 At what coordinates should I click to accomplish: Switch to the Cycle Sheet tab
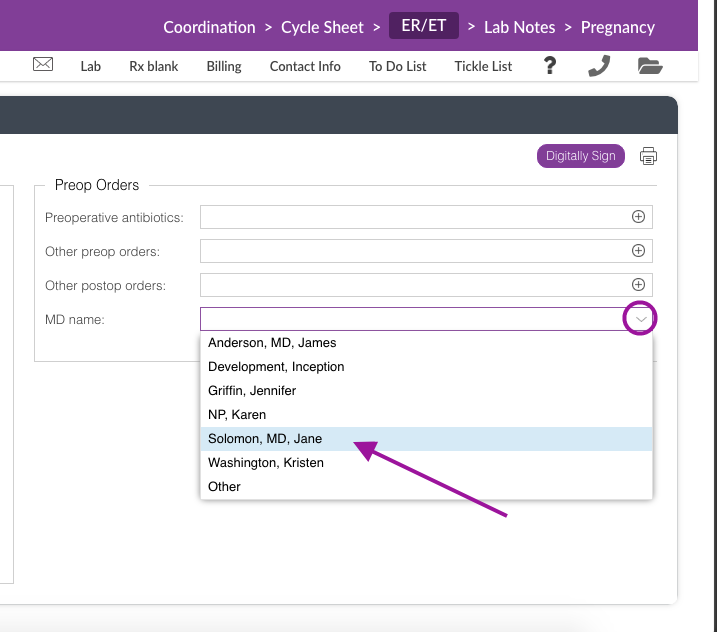coord(322,27)
